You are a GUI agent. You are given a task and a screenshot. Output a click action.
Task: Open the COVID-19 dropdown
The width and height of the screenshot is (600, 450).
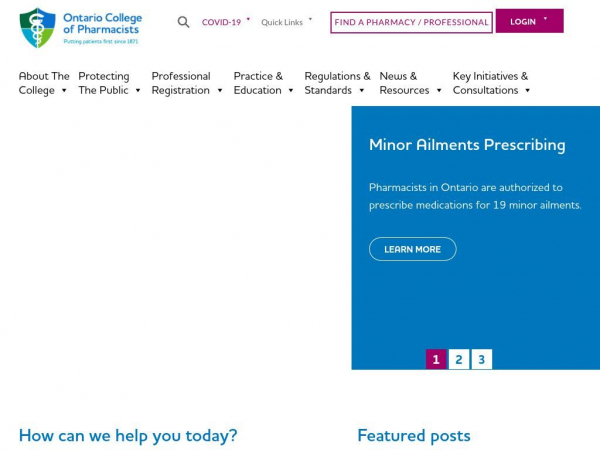pos(226,22)
